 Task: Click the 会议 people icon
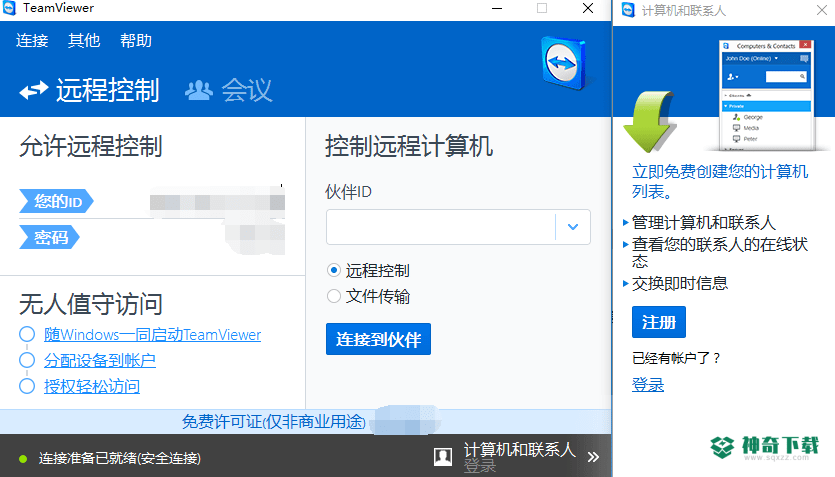(199, 91)
